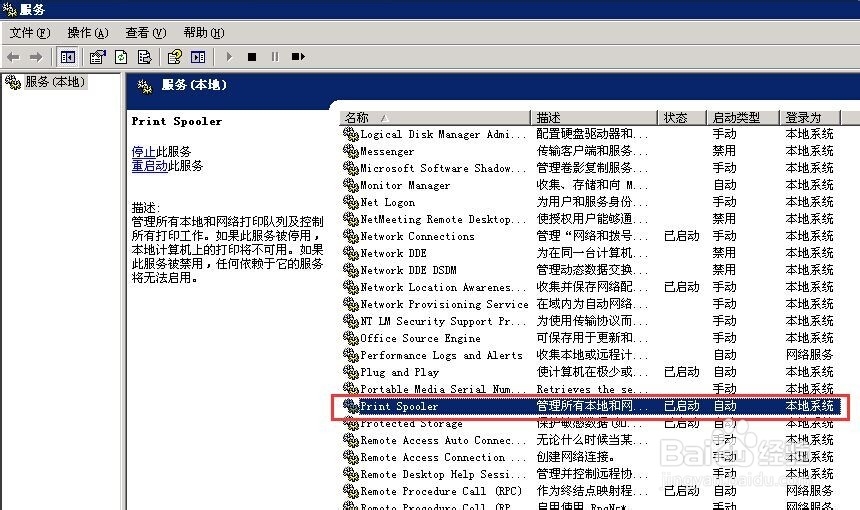Click the gear icon beside Network DDE DSDM
The width and height of the screenshot is (860, 510).
pyautogui.click(x=350, y=270)
